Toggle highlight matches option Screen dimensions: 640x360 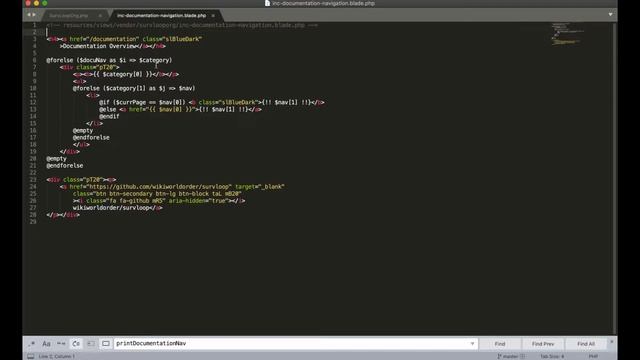(x=106, y=344)
